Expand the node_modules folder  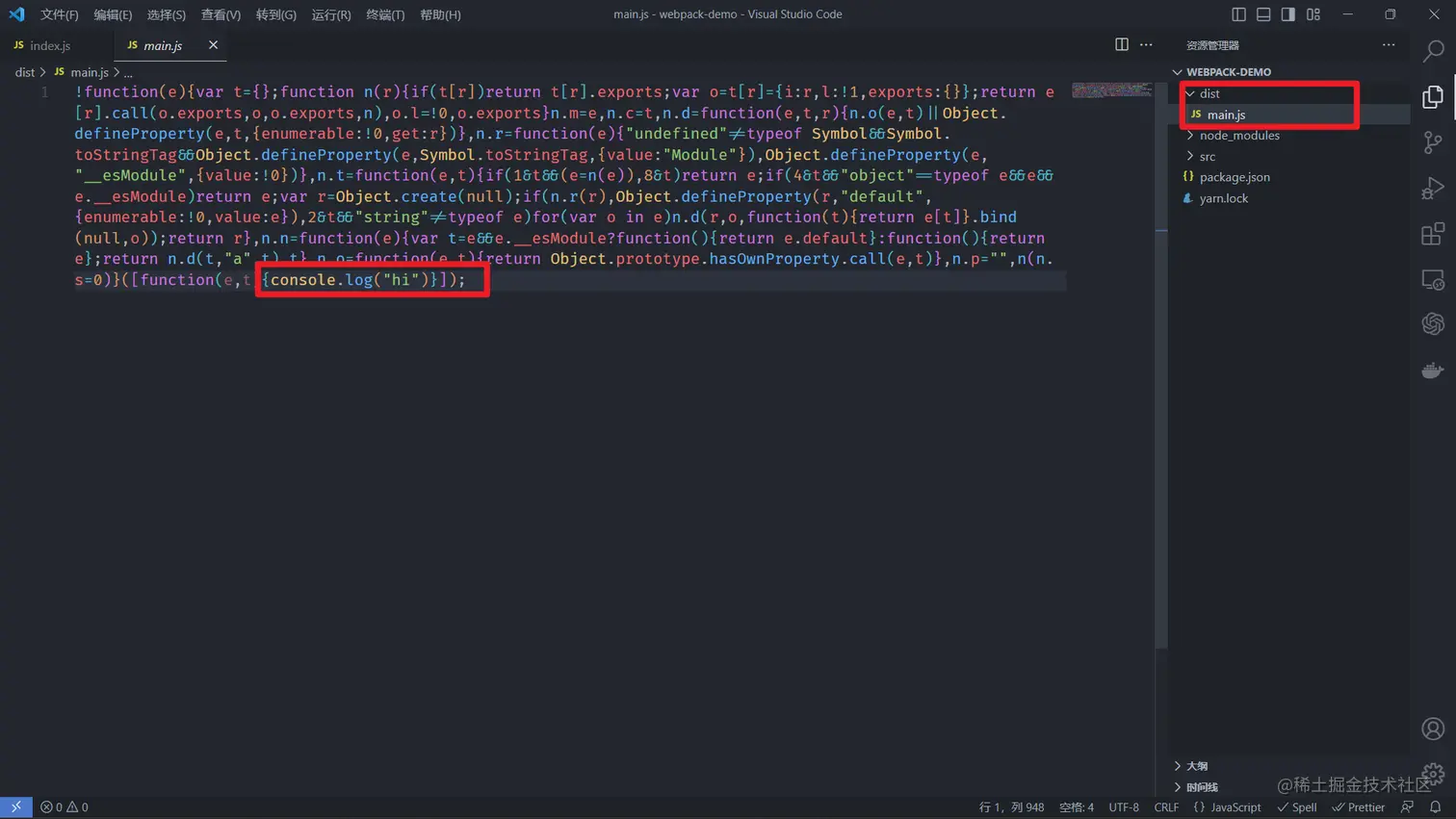[1191, 136]
